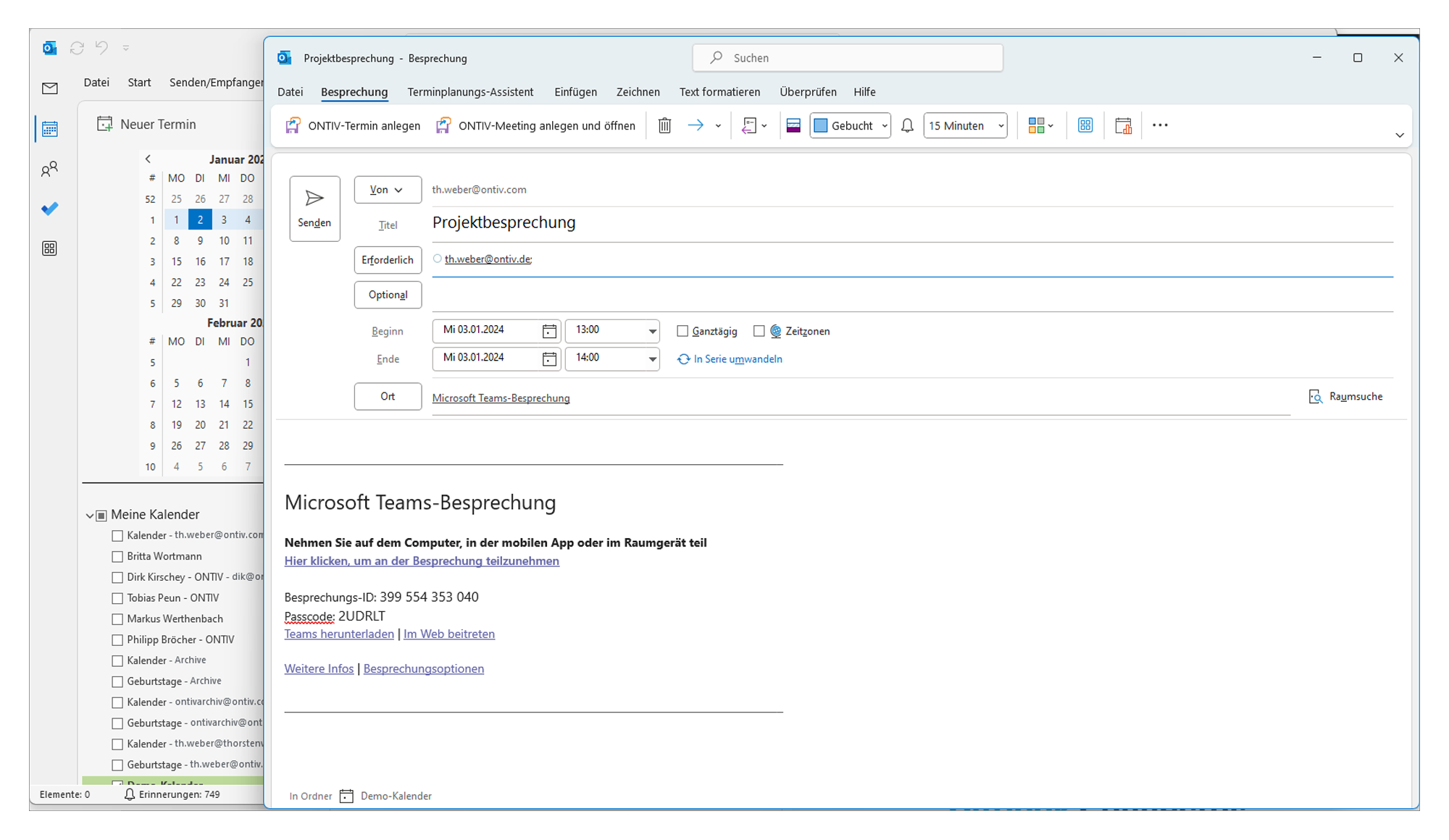
Task: Open the Von sender dropdown
Action: coord(387,190)
